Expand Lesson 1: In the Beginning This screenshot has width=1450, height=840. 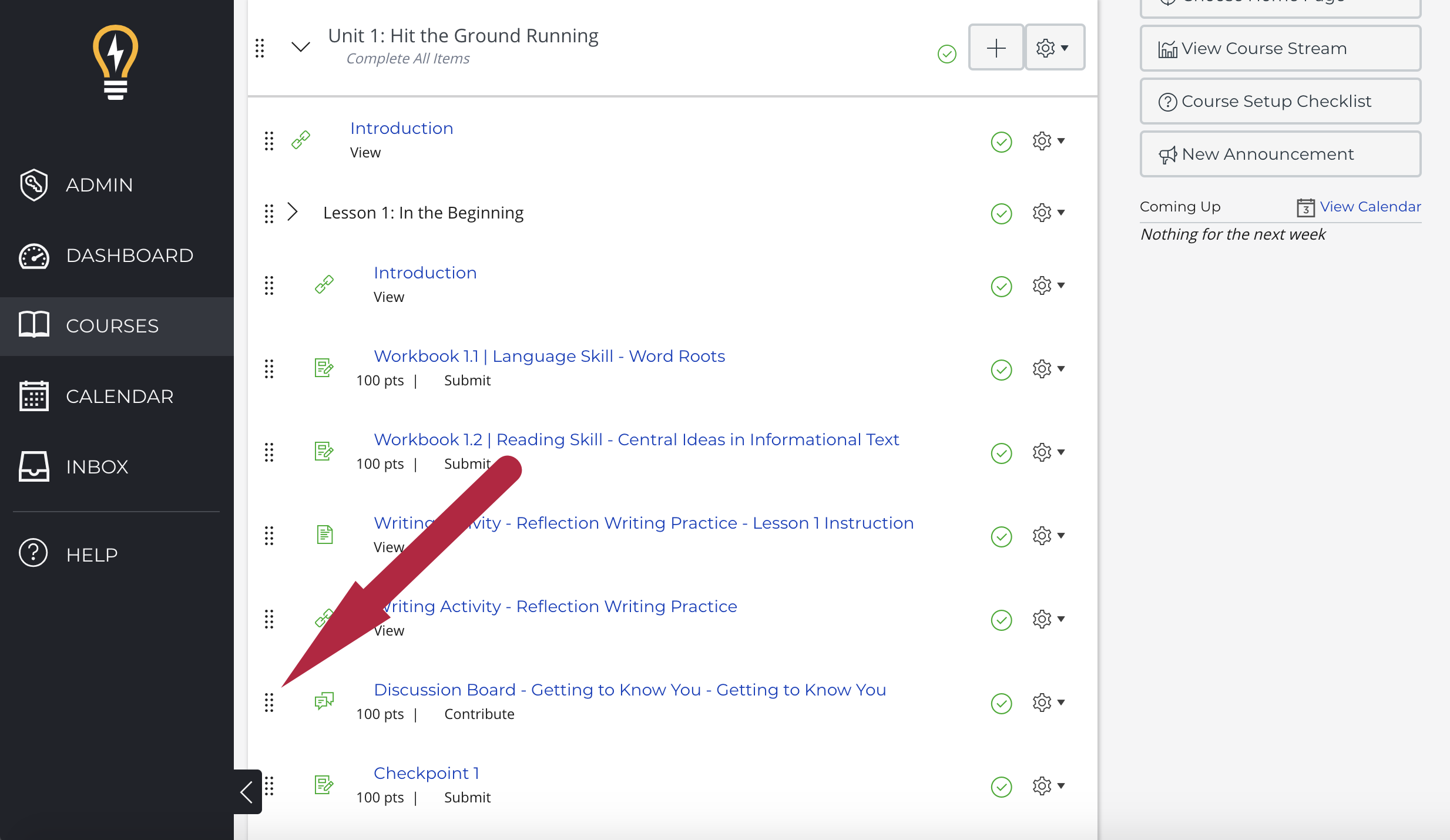(293, 211)
